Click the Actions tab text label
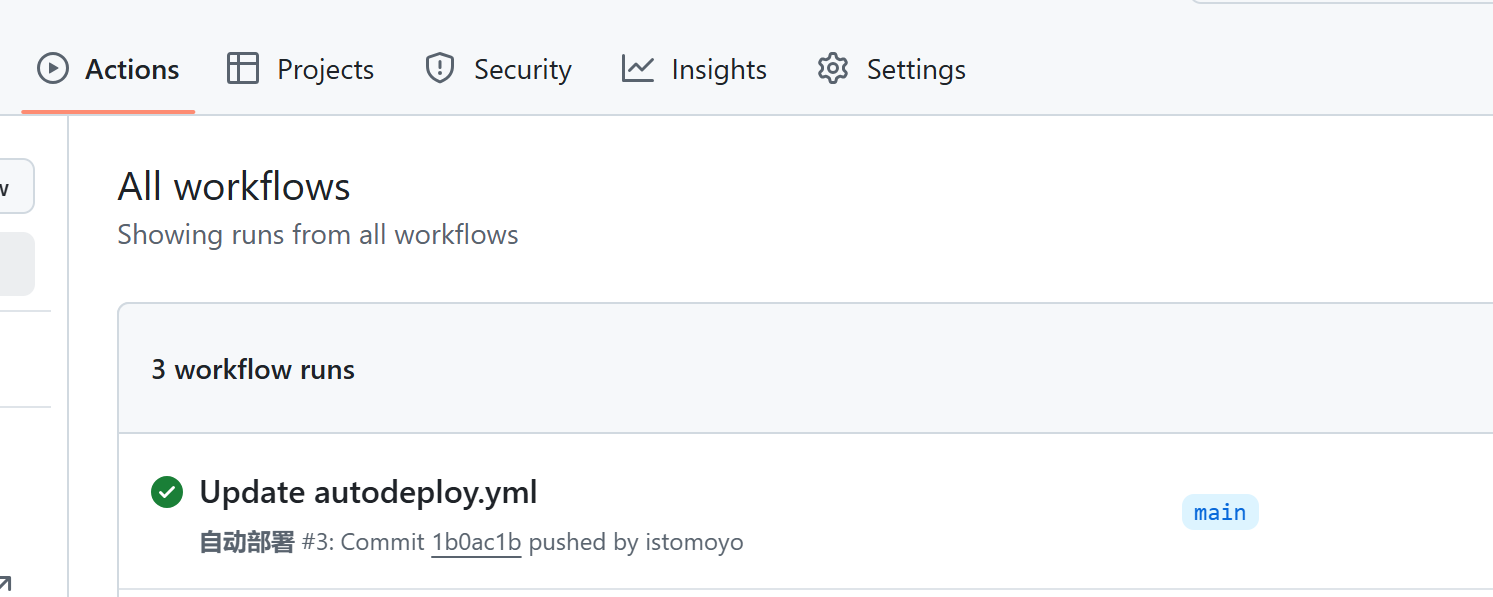The image size is (1493, 597). tap(132, 70)
